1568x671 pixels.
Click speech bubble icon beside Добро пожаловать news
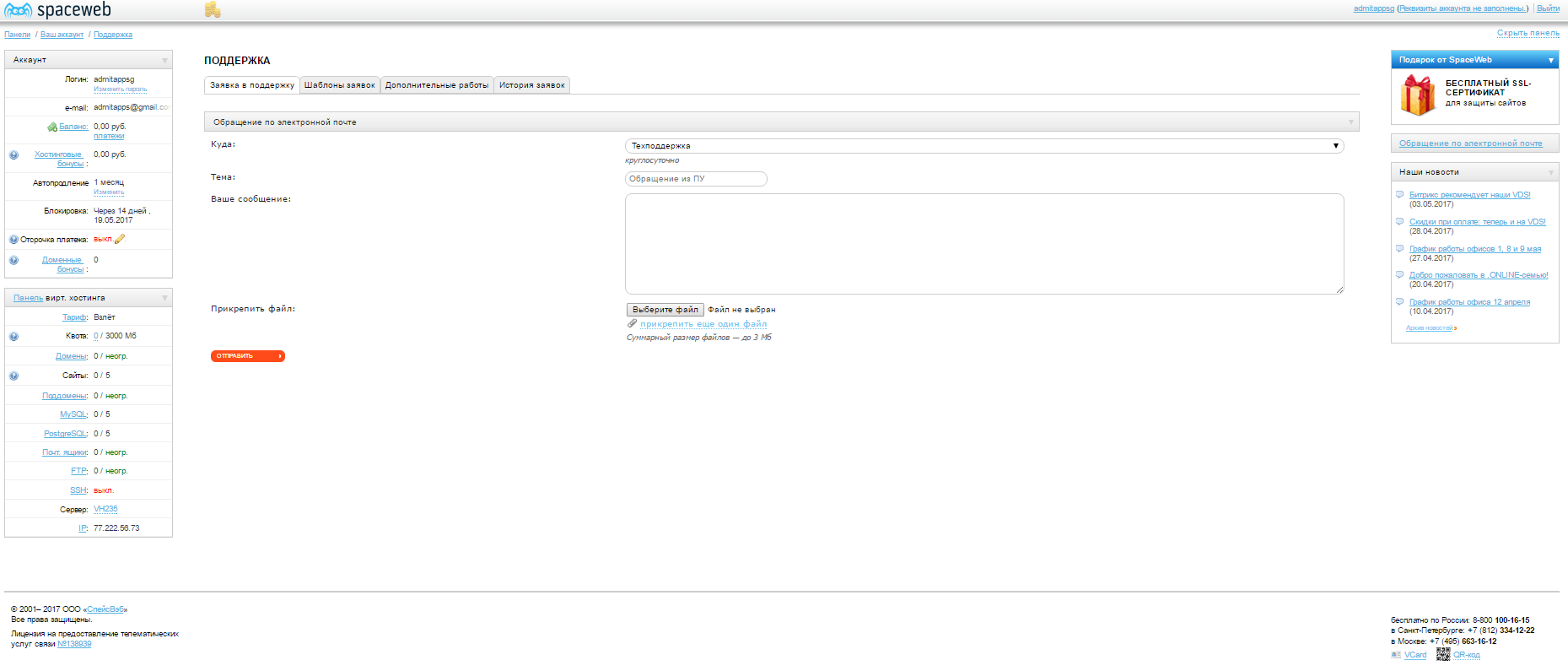[x=1400, y=275]
